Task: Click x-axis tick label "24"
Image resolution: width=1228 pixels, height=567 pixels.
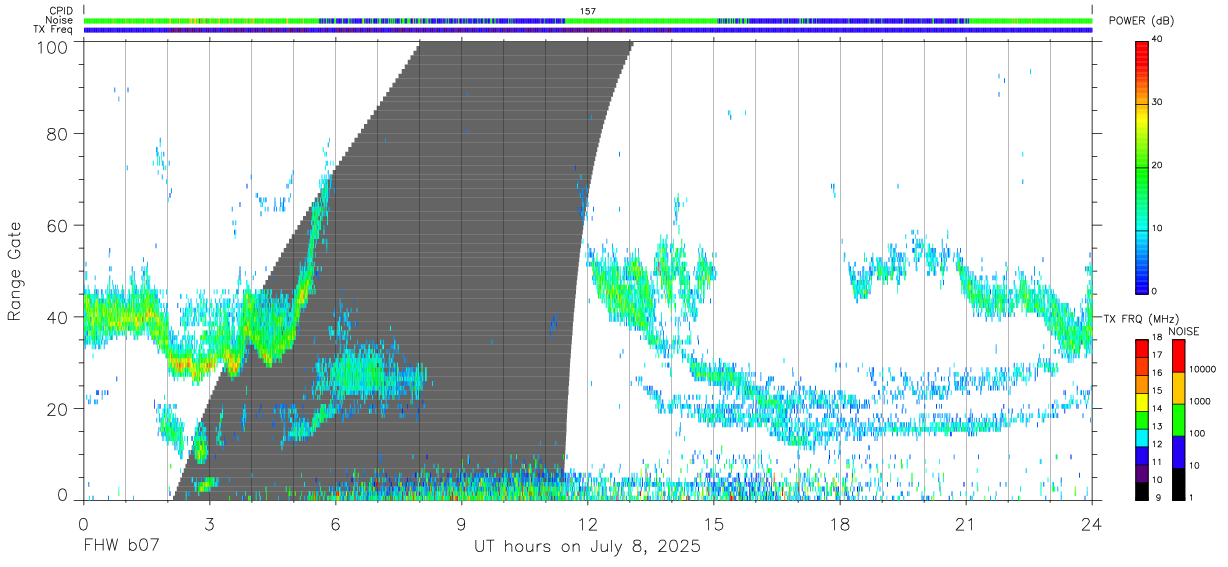Action: (x=1092, y=524)
